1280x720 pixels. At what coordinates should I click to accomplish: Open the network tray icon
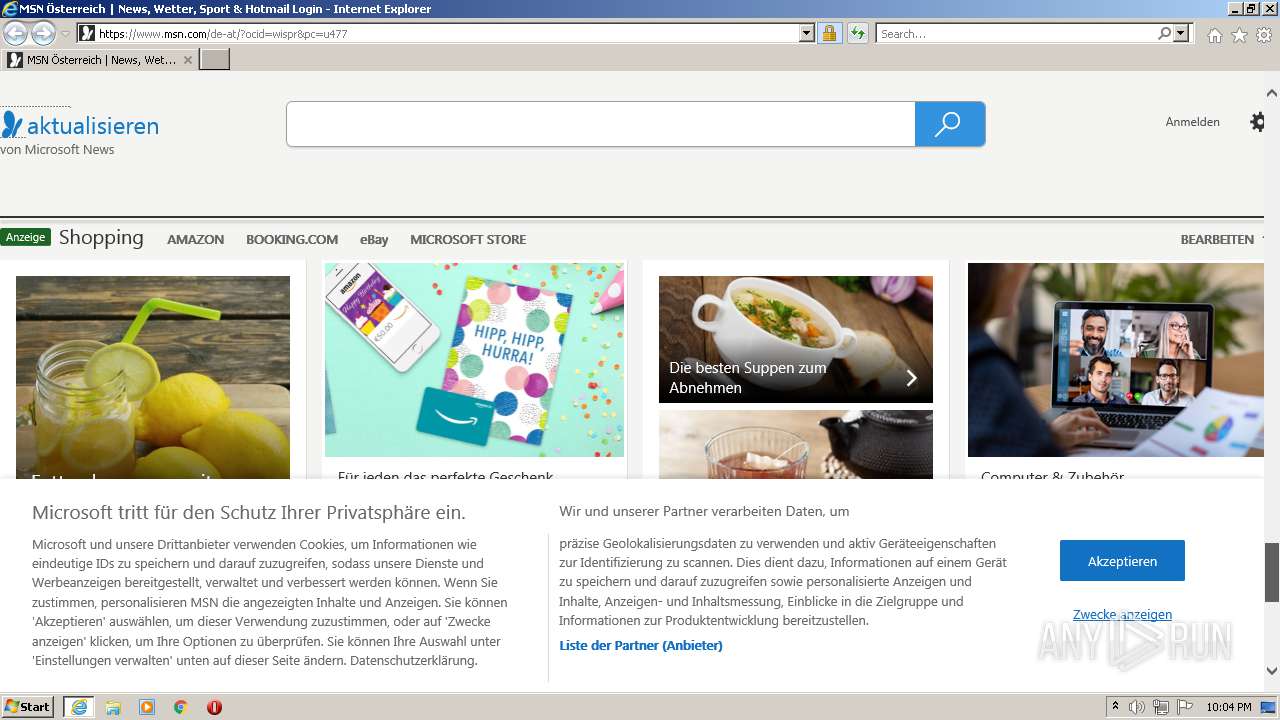pos(1161,707)
